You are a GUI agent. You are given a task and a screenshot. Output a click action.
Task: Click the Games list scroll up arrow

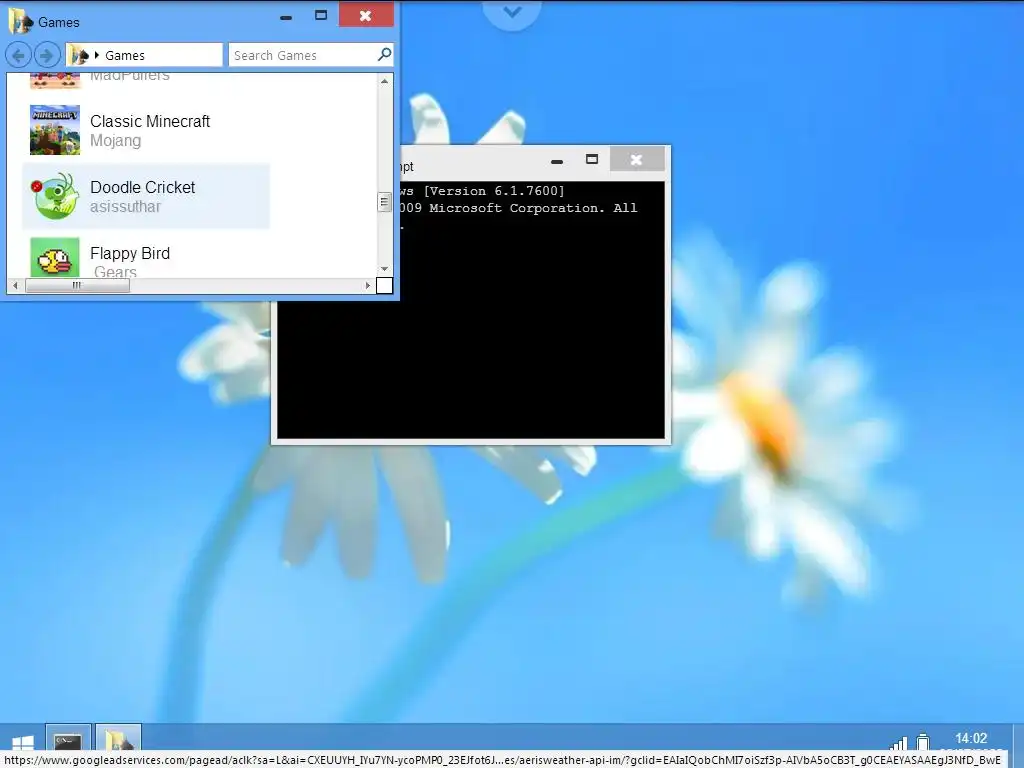(385, 82)
